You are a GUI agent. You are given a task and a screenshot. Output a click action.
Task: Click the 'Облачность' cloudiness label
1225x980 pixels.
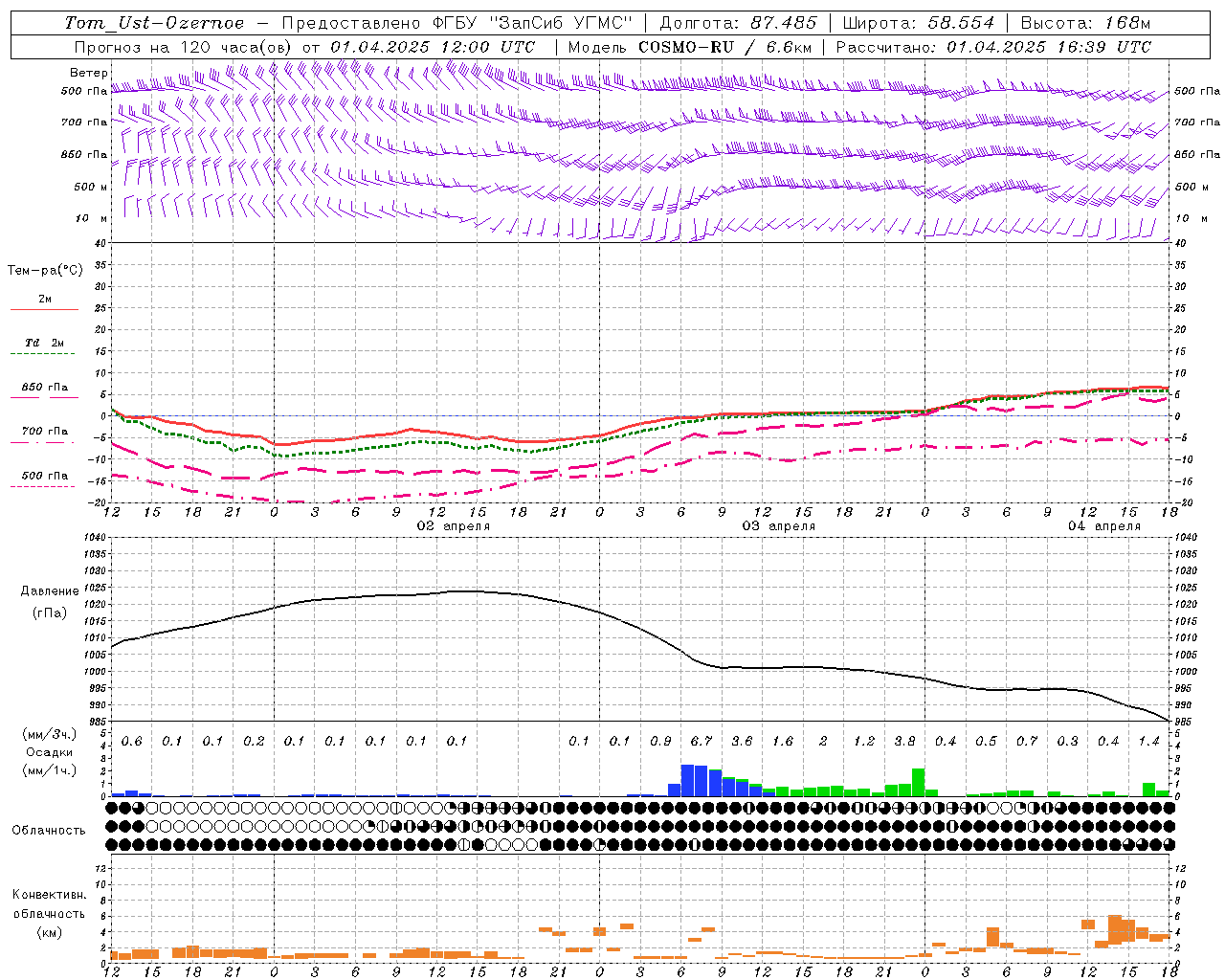tap(49, 831)
